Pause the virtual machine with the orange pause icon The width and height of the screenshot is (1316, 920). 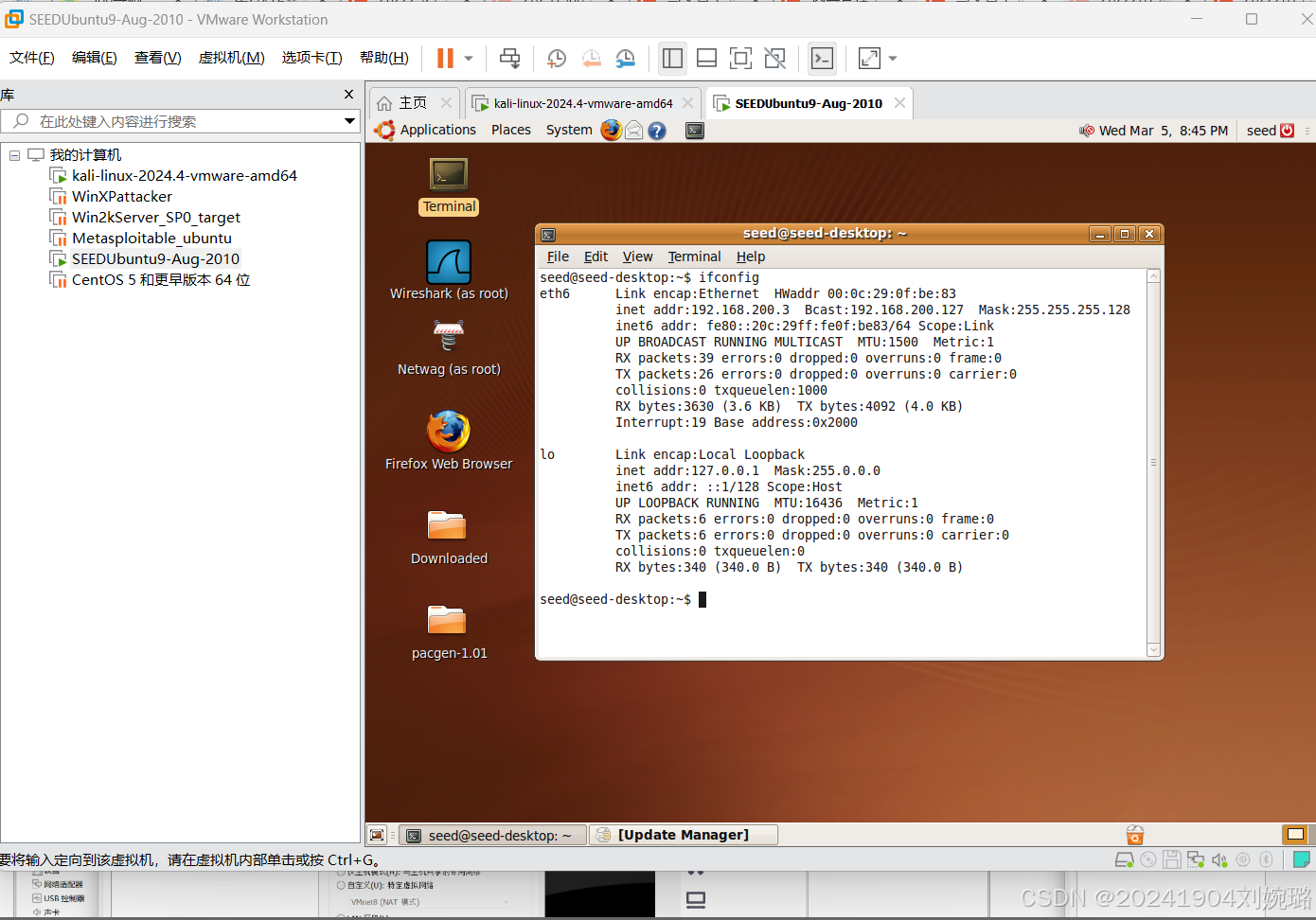point(445,59)
